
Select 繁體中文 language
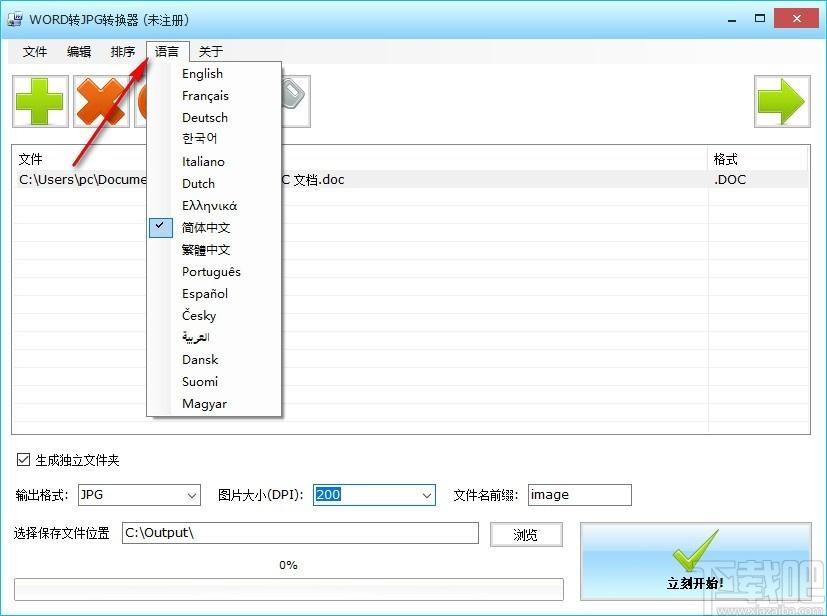click(214, 249)
